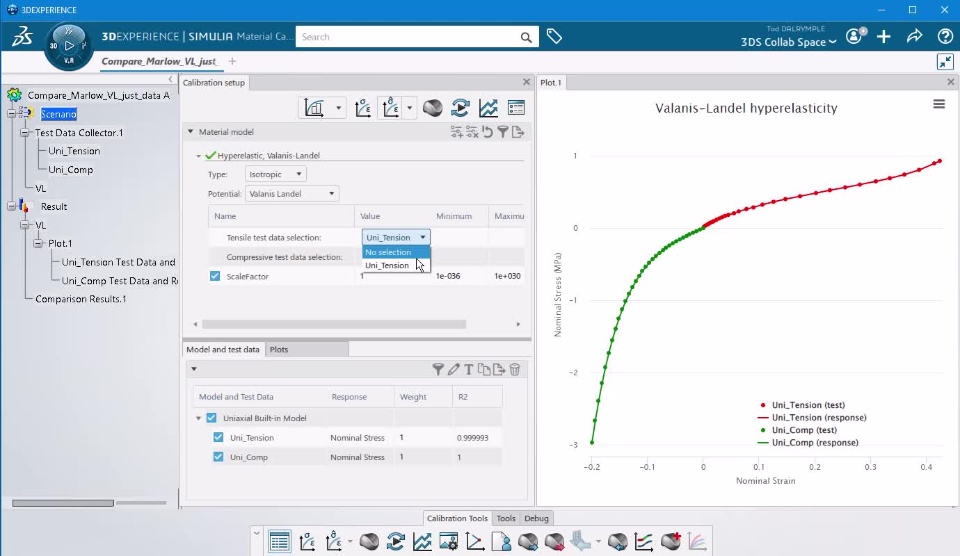Click the filter funnel icon in Material model header
The height and width of the screenshot is (556, 960).
coord(503,132)
